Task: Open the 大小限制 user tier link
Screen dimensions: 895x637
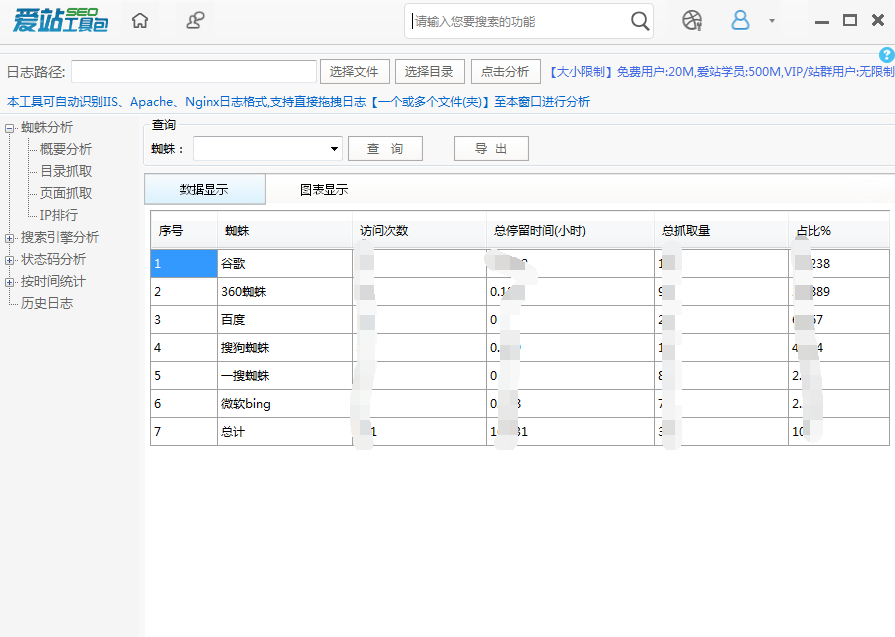Action: point(721,72)
